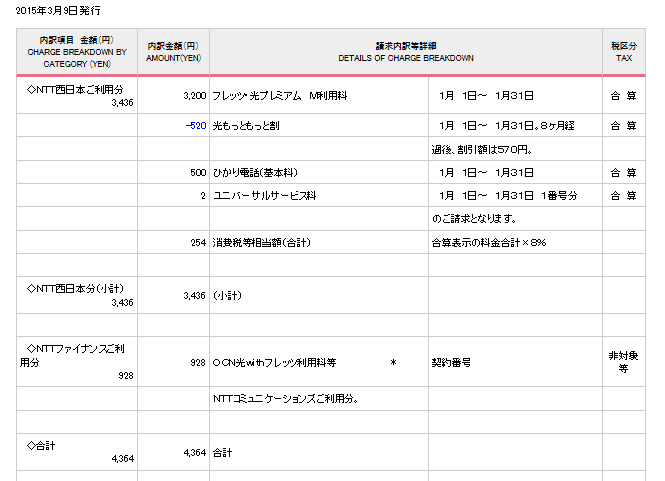The height and width of the screenshot is (481, 665).
Task: Click the 非対象等 tax classification cell
Action: pos(623,362)
